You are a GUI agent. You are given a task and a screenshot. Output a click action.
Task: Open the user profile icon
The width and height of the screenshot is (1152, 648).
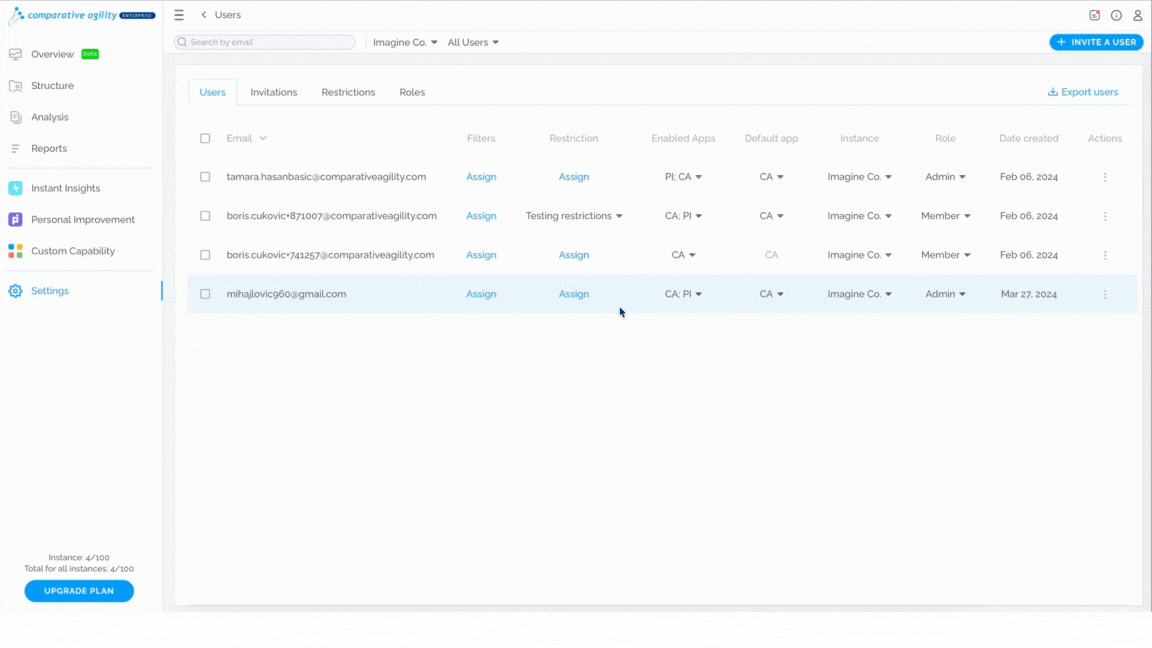tap(1137, 15)
